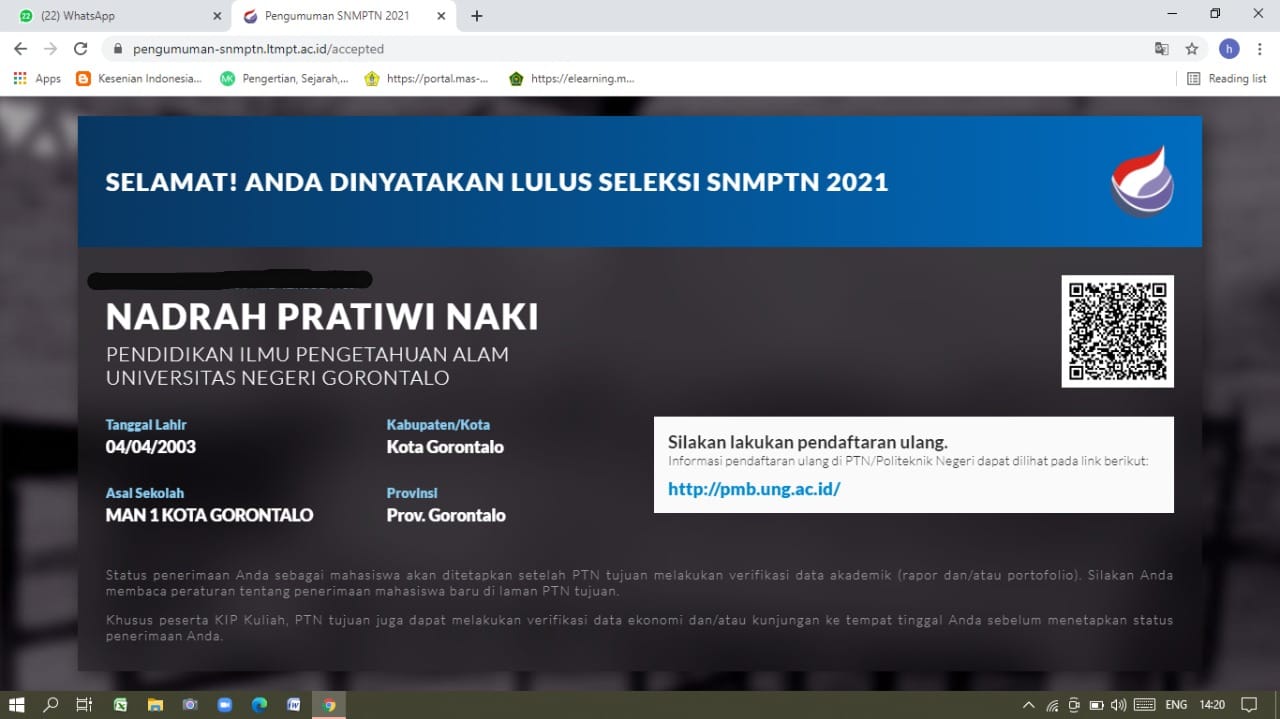Switch the ENG input language
The width and height of the screenshot is (1280, 719).
pyautogui.click(x=1176, y=705)
